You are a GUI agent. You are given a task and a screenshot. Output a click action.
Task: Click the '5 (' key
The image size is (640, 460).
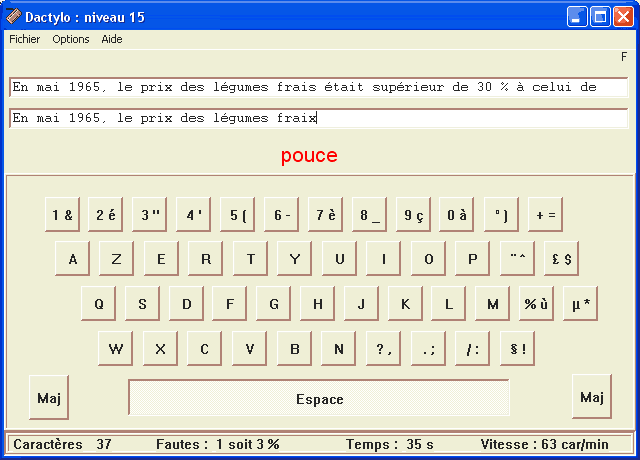point(238,215)
